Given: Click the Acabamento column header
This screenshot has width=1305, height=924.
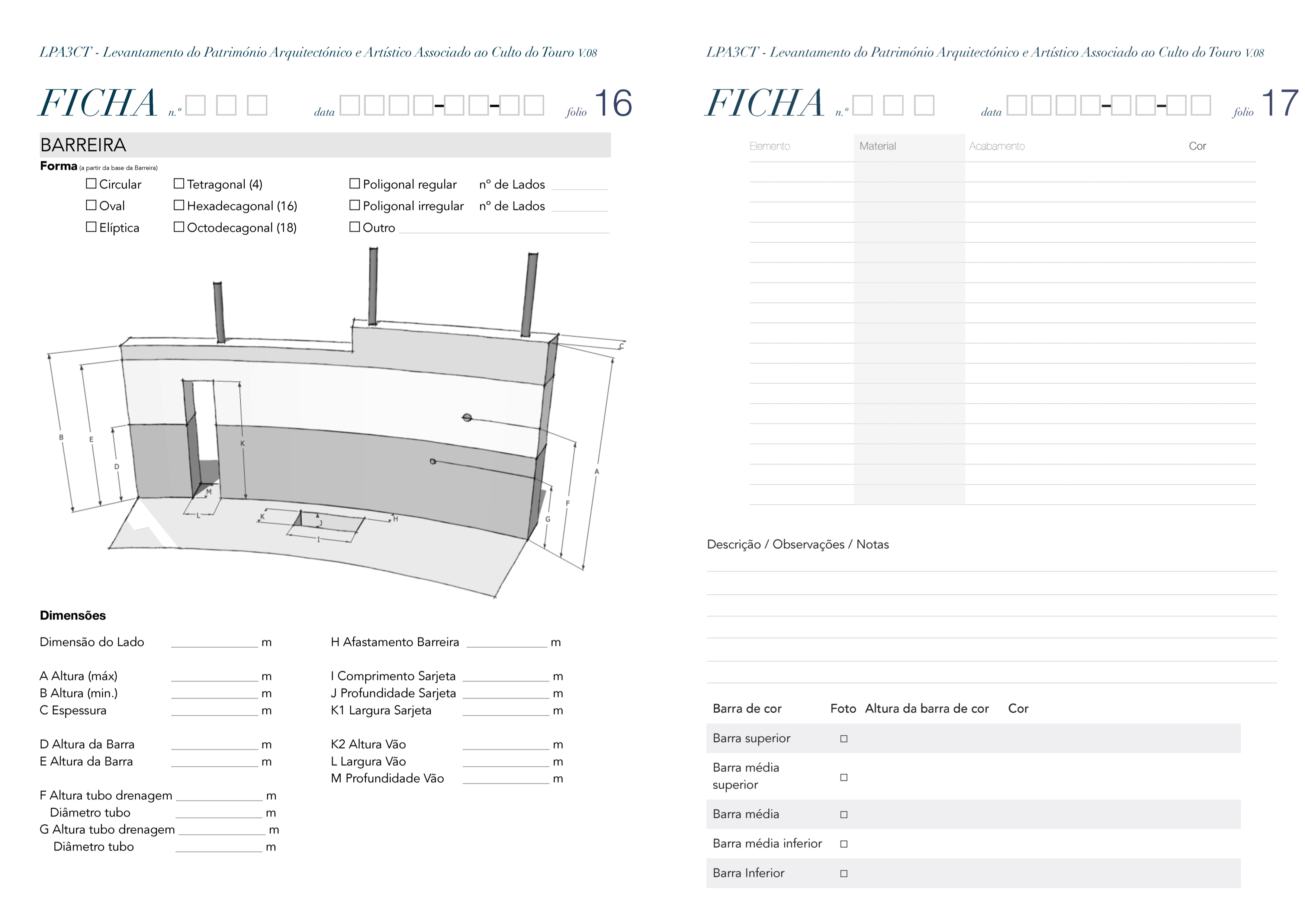Looking at the screenshot, I should pos(997,146).
